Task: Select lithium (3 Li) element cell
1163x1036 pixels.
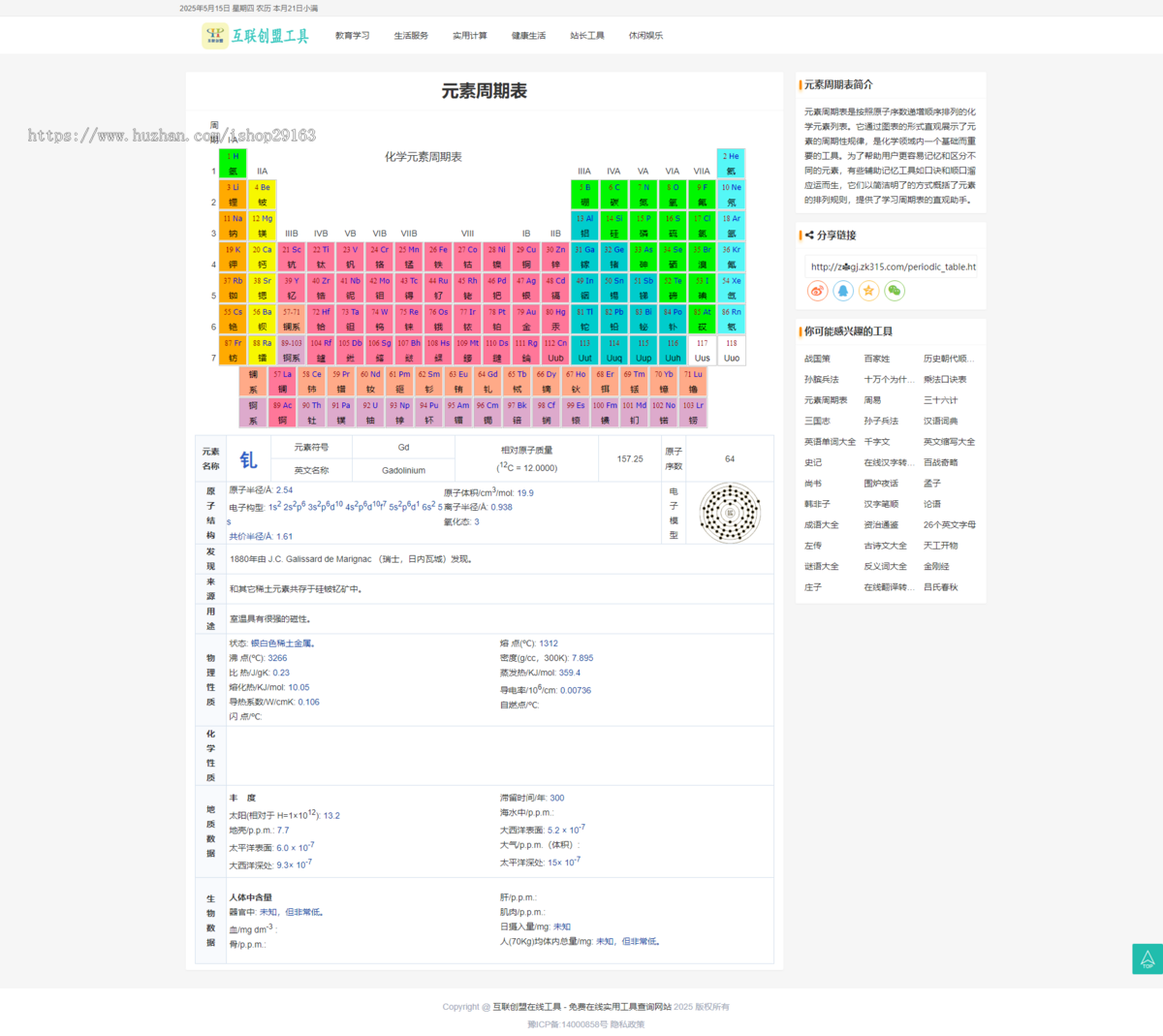Action: tap(233, 194)
